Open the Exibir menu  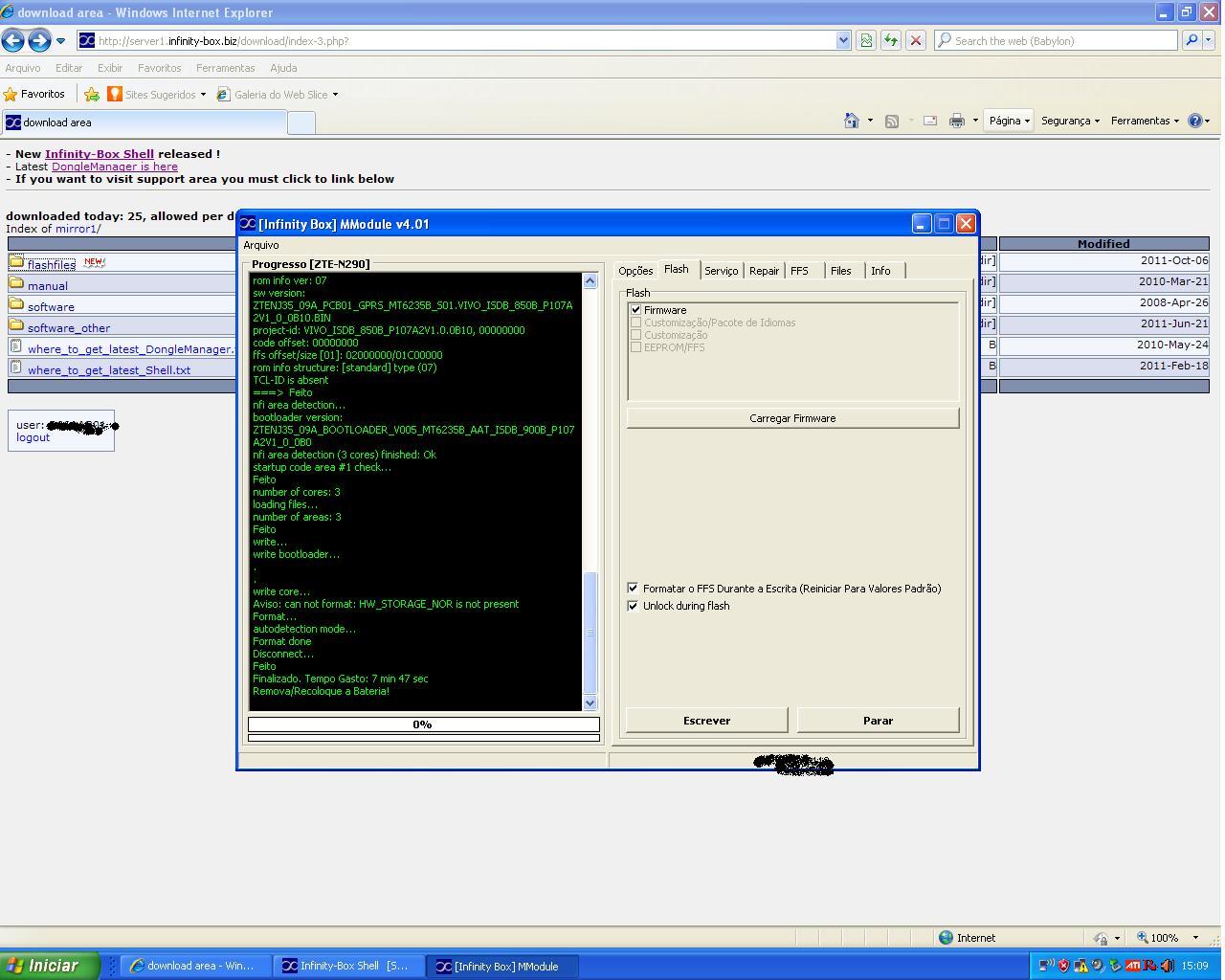click(x=110, y=68)
